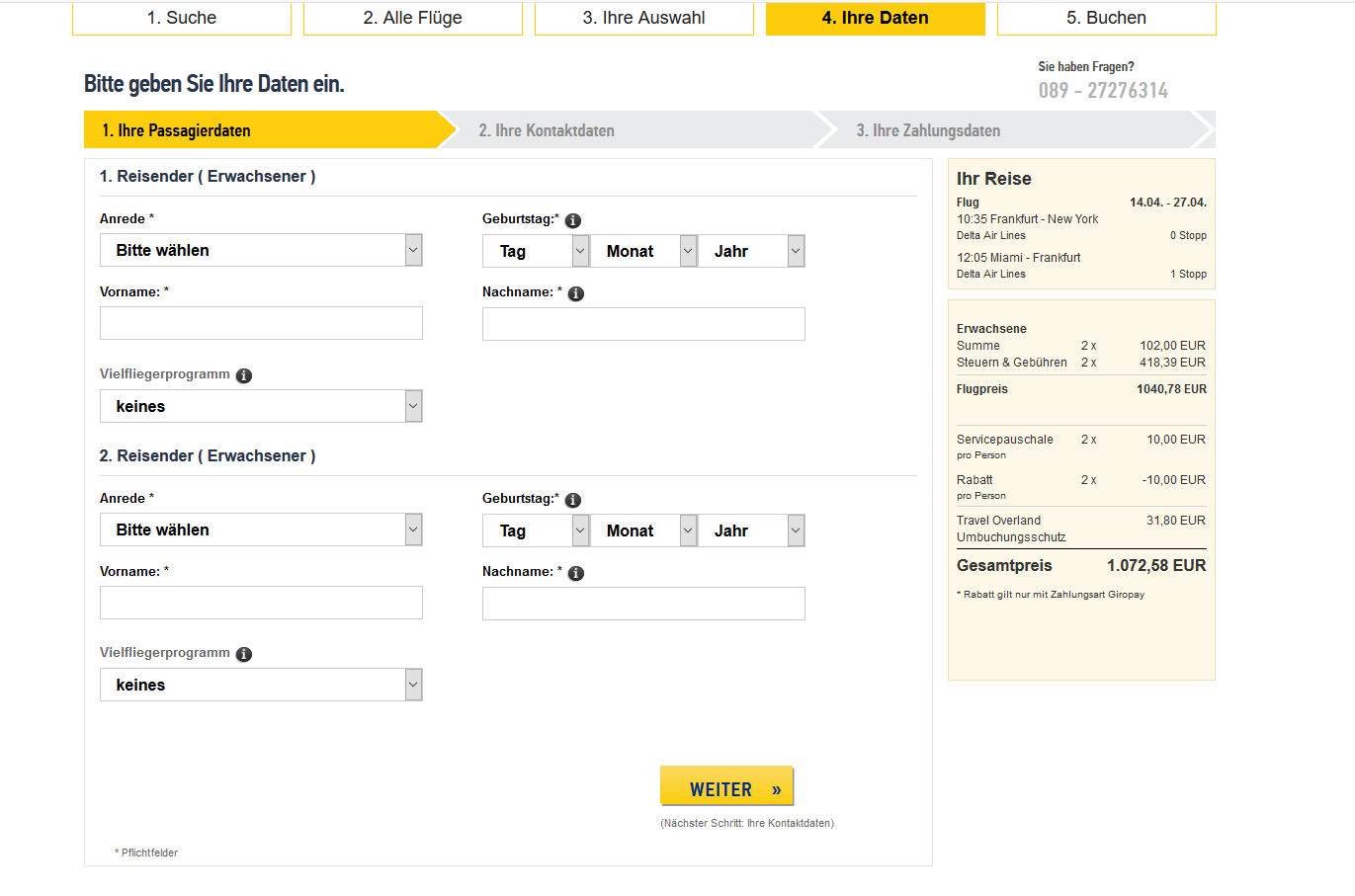Open the Monat dropdown for 1. Reisender

click(x=643, y=251)
